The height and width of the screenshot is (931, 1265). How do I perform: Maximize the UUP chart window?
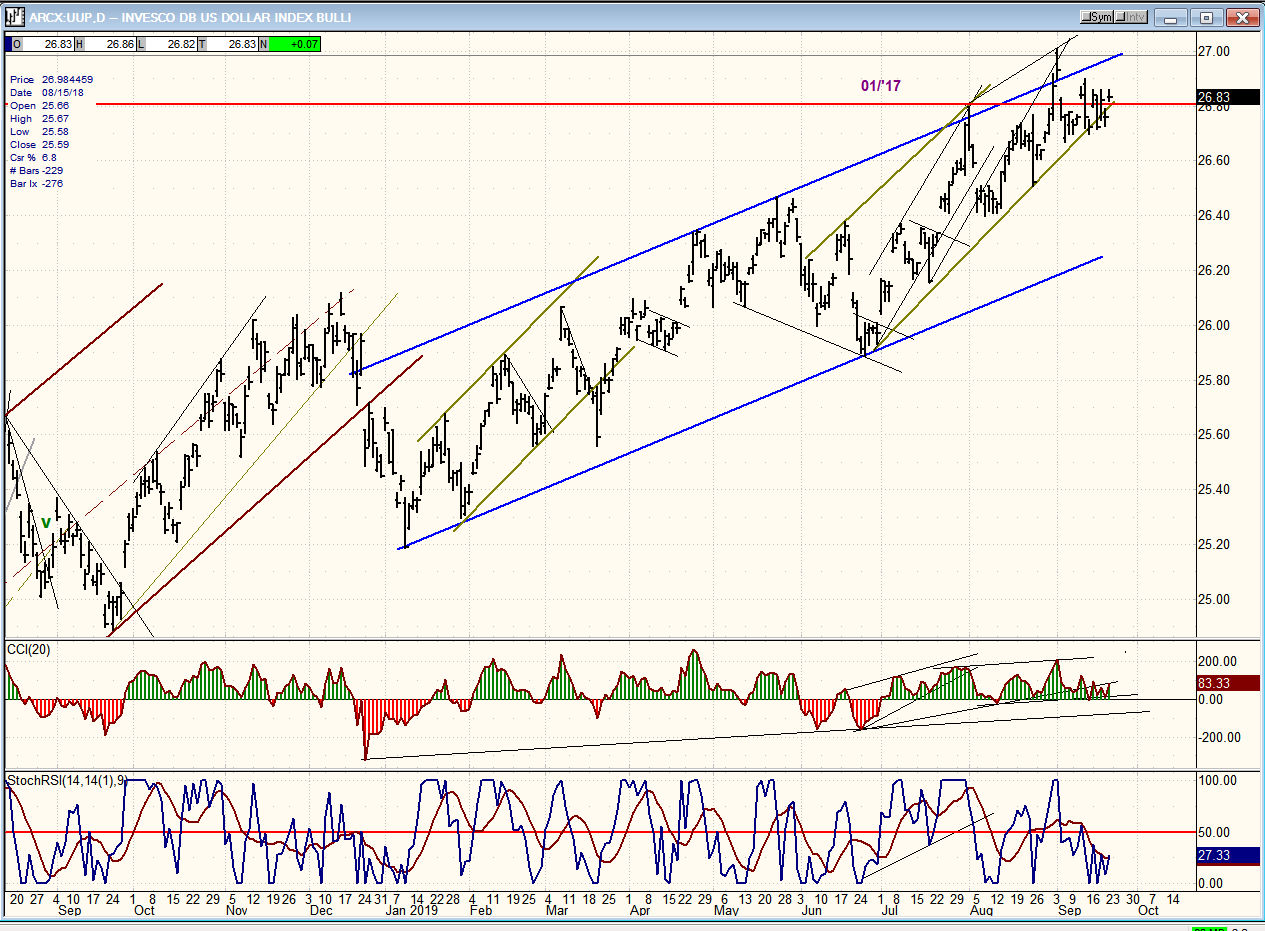click(x=1208, y=17)
